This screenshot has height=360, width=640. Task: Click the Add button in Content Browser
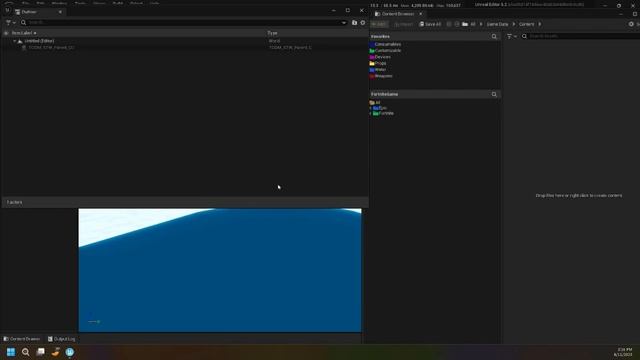[x=379, y=24]
